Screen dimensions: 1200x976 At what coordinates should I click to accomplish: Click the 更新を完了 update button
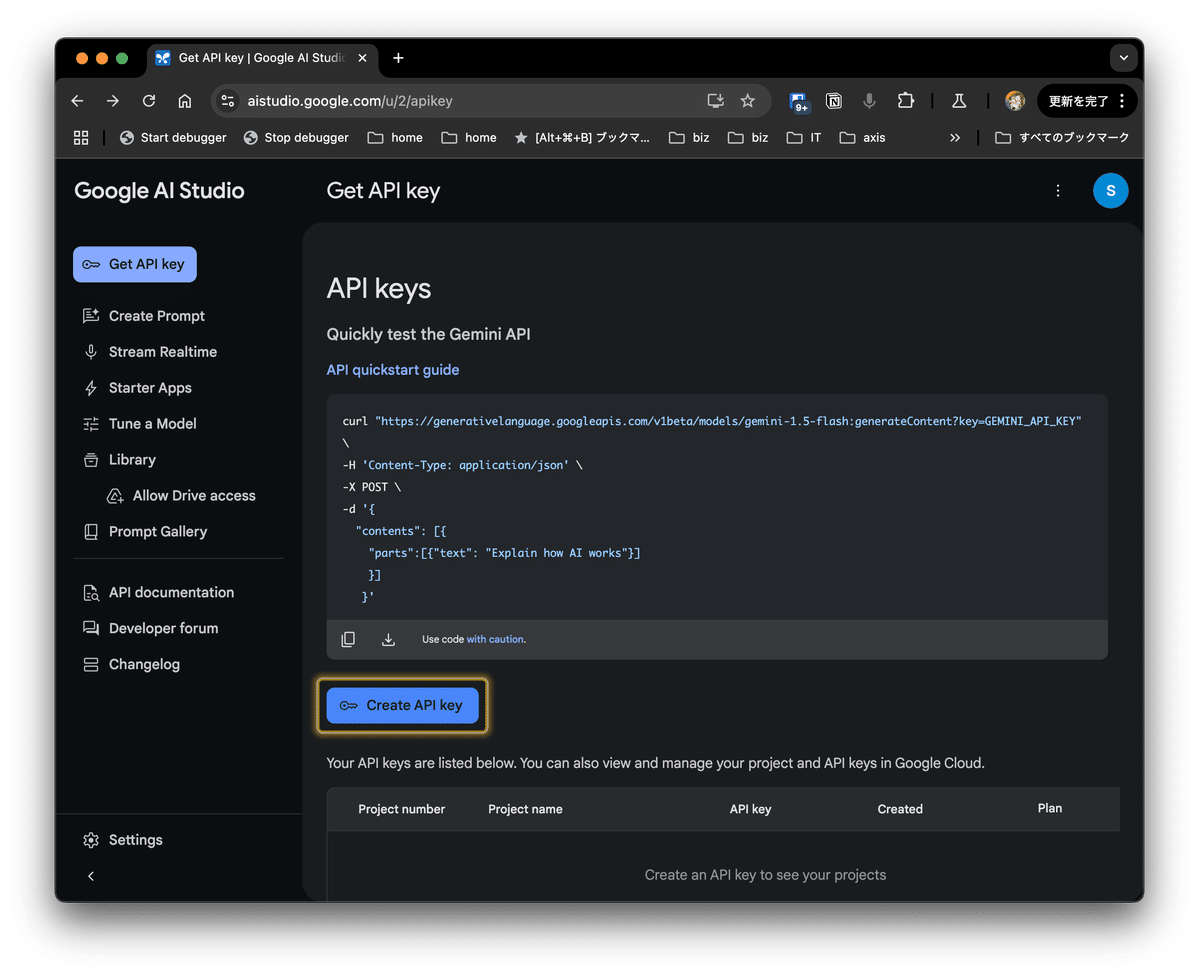[1087, 101]
